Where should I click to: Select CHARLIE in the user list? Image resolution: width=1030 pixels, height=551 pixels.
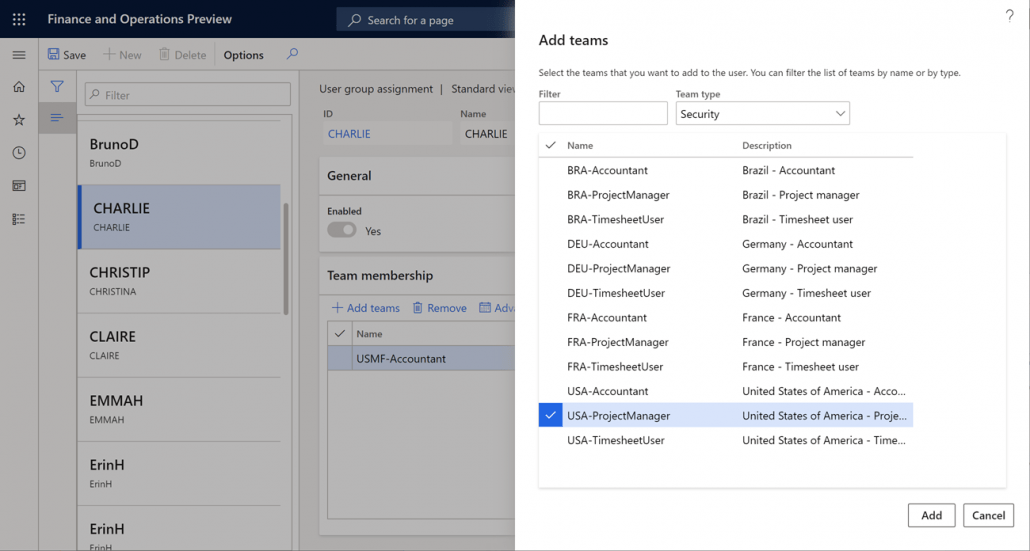pos(179,217)
